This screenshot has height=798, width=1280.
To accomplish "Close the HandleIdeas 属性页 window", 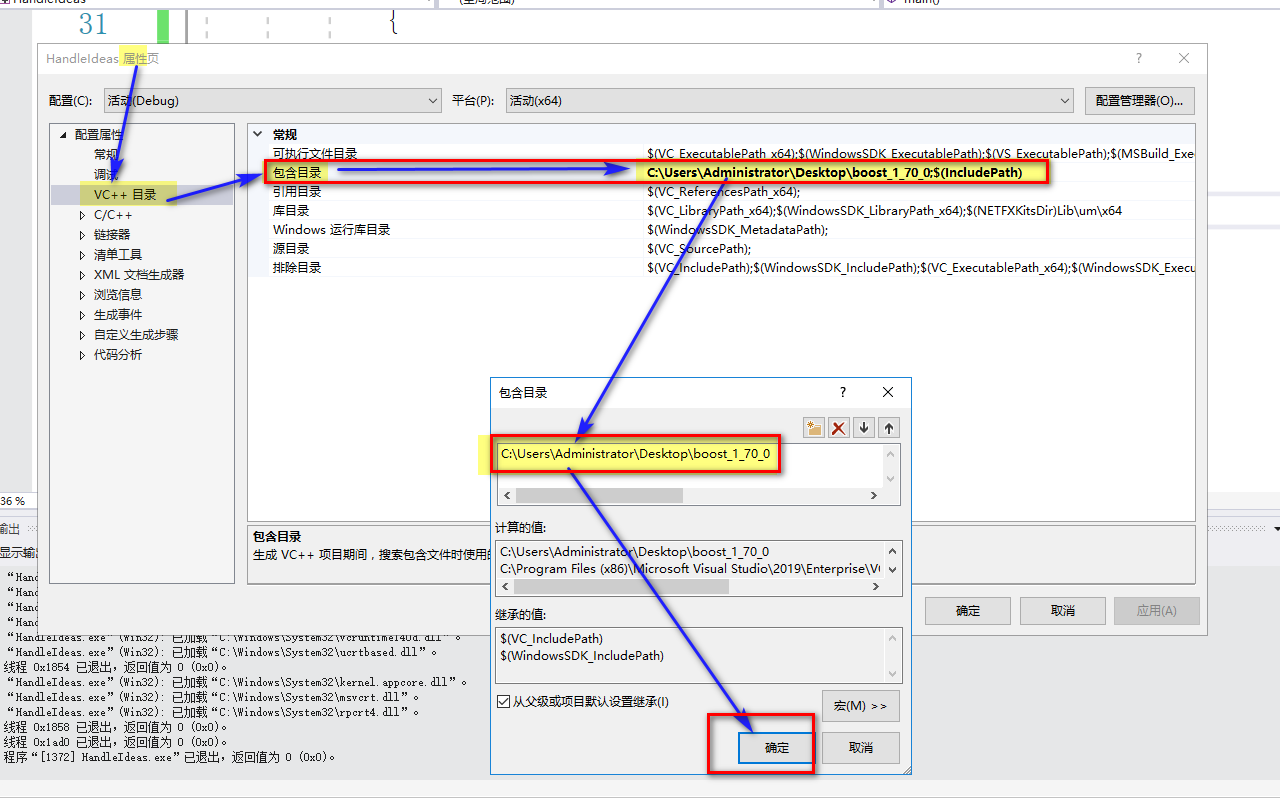I will [x=1184, y=59].
